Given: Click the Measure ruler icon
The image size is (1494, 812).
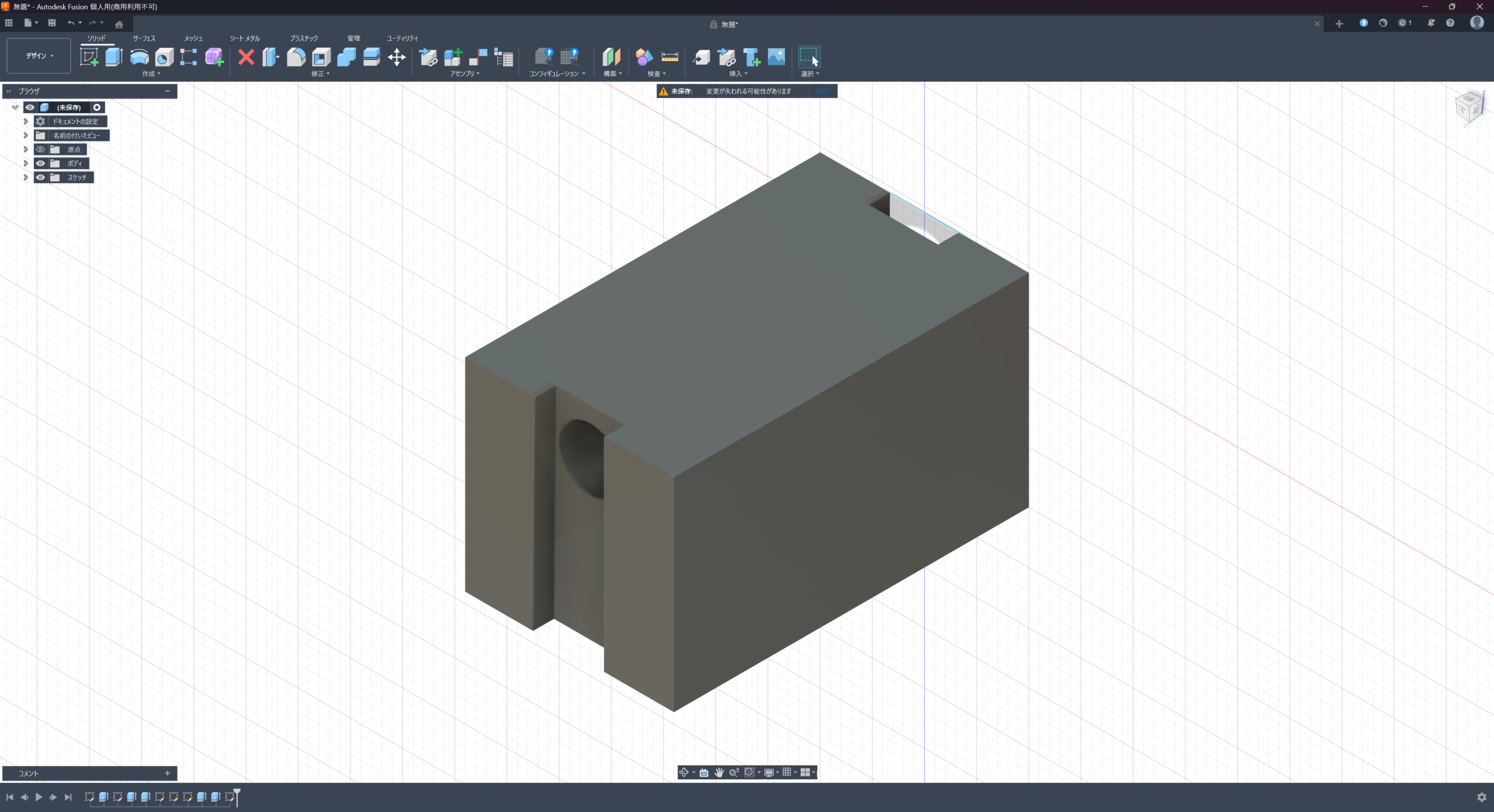Looking at the screenshot, I should 669,57.
